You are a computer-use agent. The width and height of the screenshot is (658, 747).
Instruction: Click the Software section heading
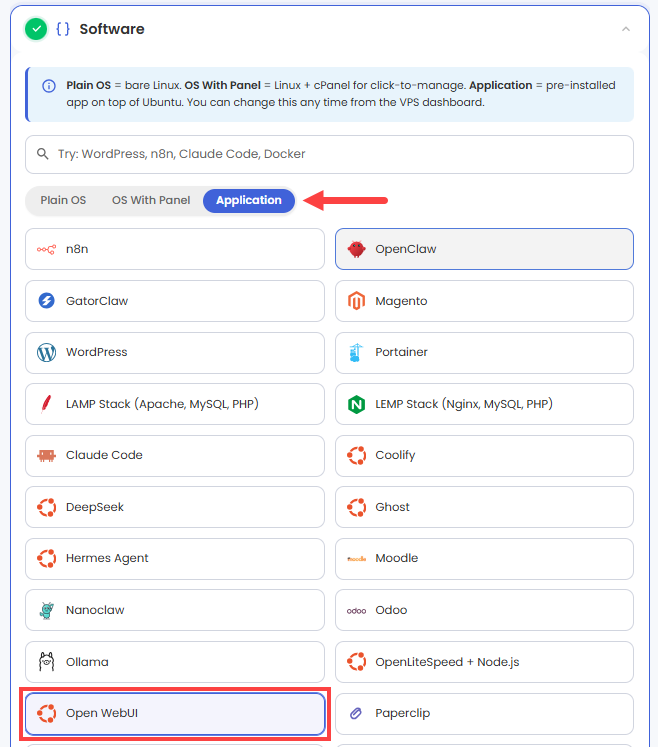point(111,29)
